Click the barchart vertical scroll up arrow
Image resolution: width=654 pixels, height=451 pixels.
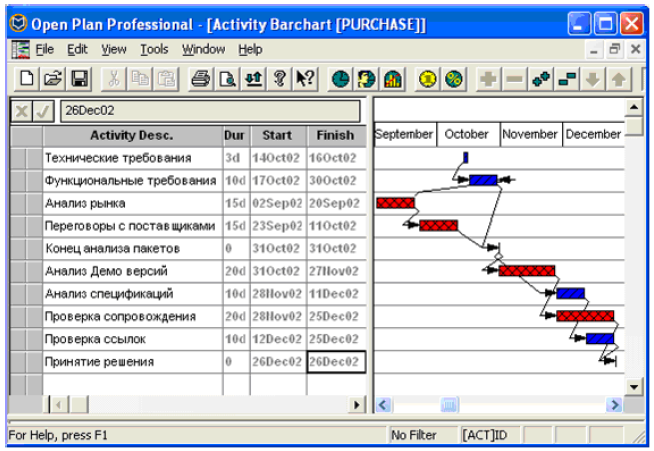(x=634, y=108)
